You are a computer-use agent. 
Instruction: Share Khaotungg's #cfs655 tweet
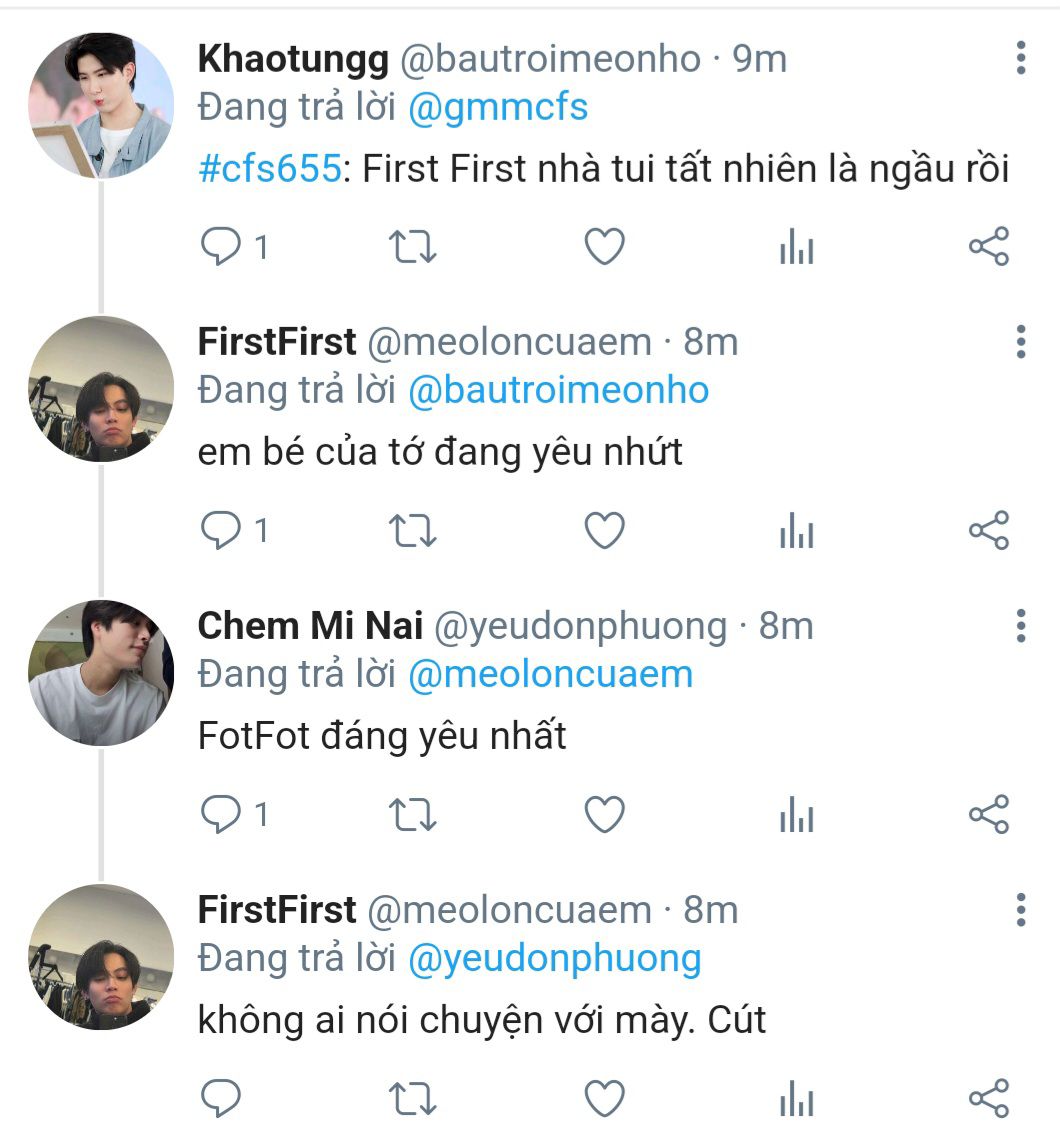click(989, 246)
